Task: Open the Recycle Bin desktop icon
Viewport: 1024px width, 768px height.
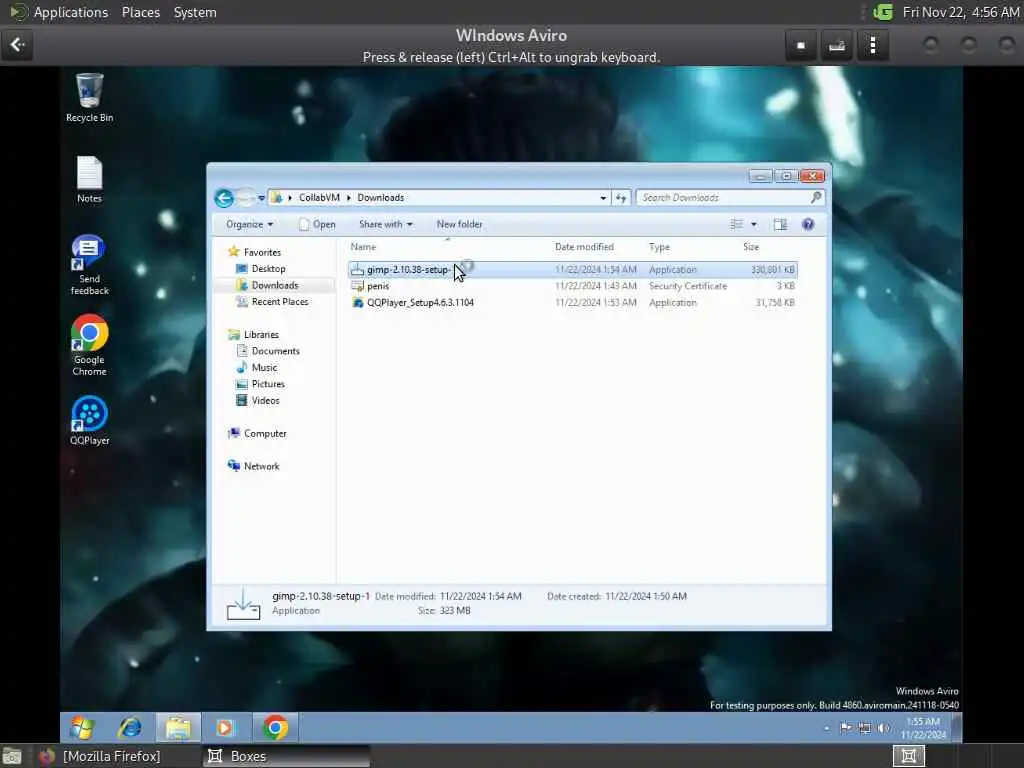Action: click(89, 98)
